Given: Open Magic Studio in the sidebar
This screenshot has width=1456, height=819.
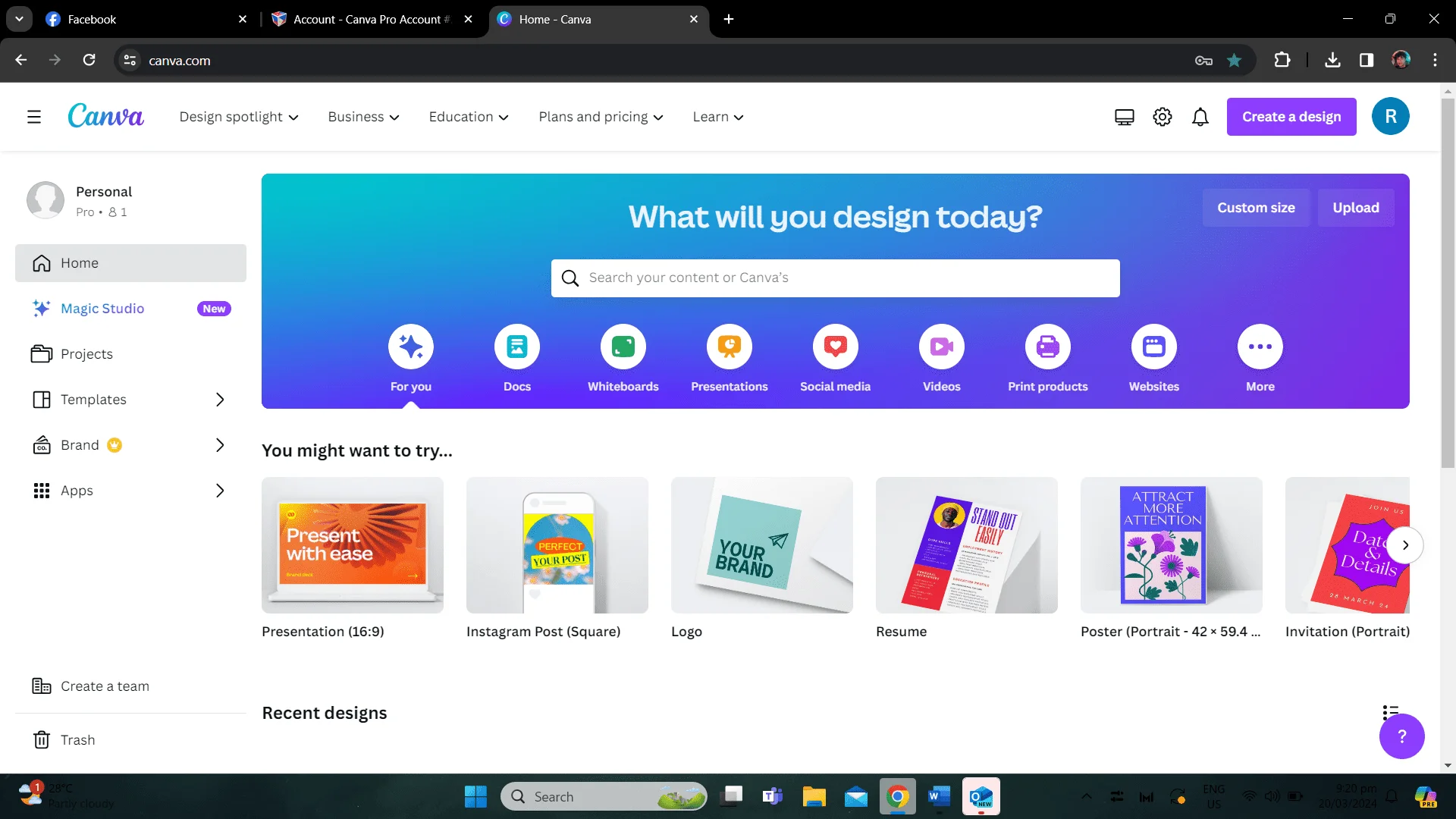Looking at the screenshot, I should tap(130, 309).
